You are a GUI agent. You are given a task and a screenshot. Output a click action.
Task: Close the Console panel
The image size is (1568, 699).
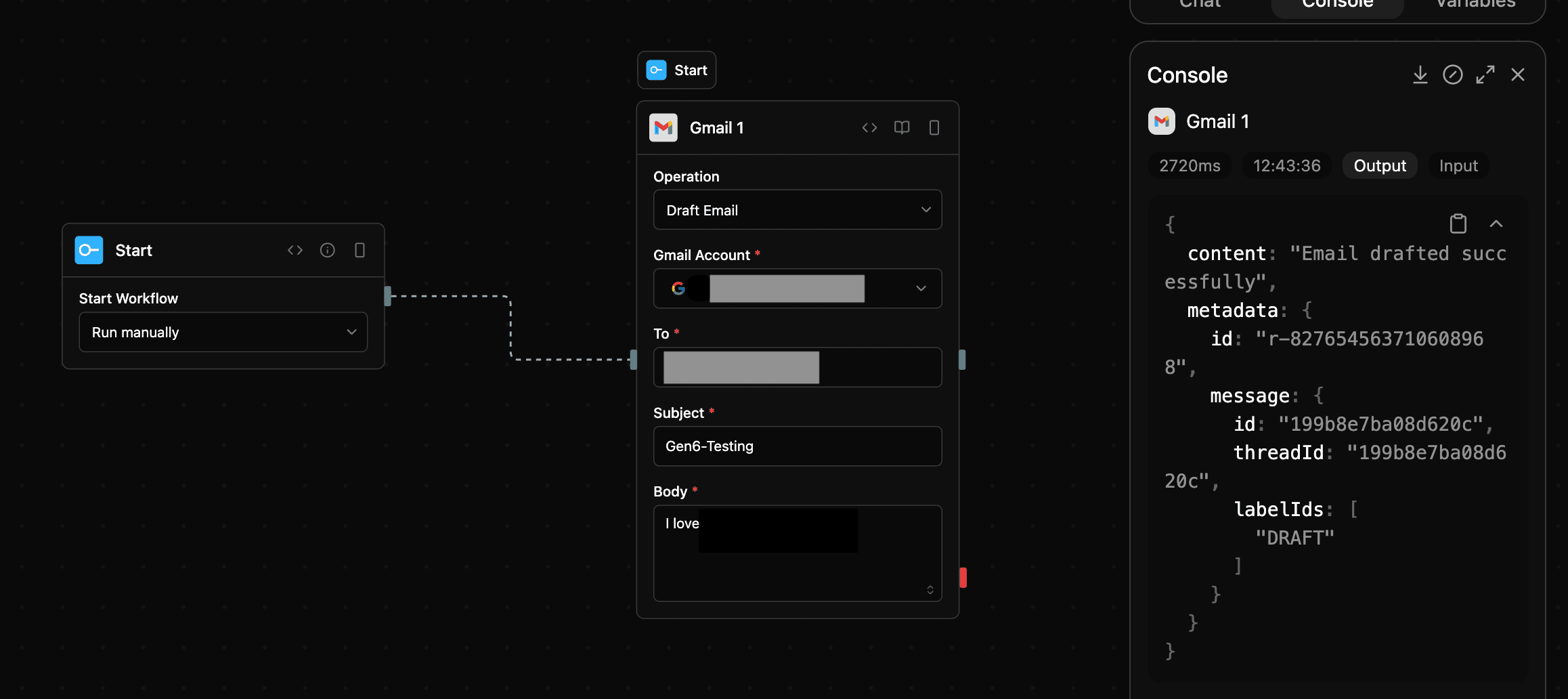pyautogui.click(x=1518, y=75)
